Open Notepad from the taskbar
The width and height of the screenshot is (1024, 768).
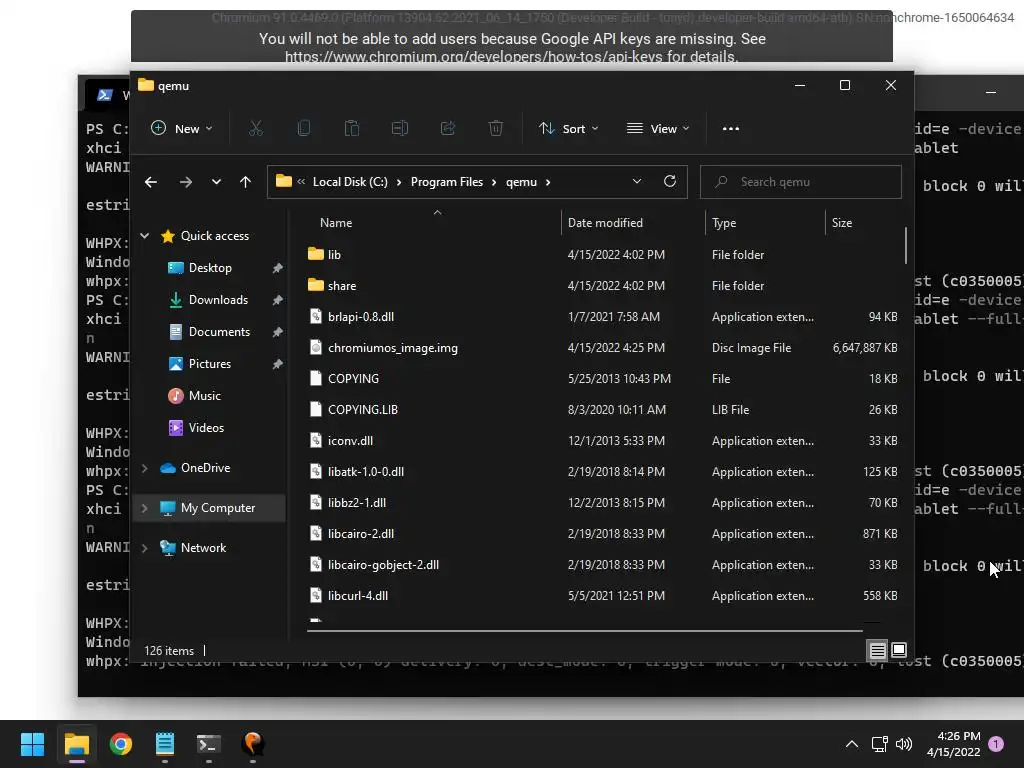pos(165,744)
